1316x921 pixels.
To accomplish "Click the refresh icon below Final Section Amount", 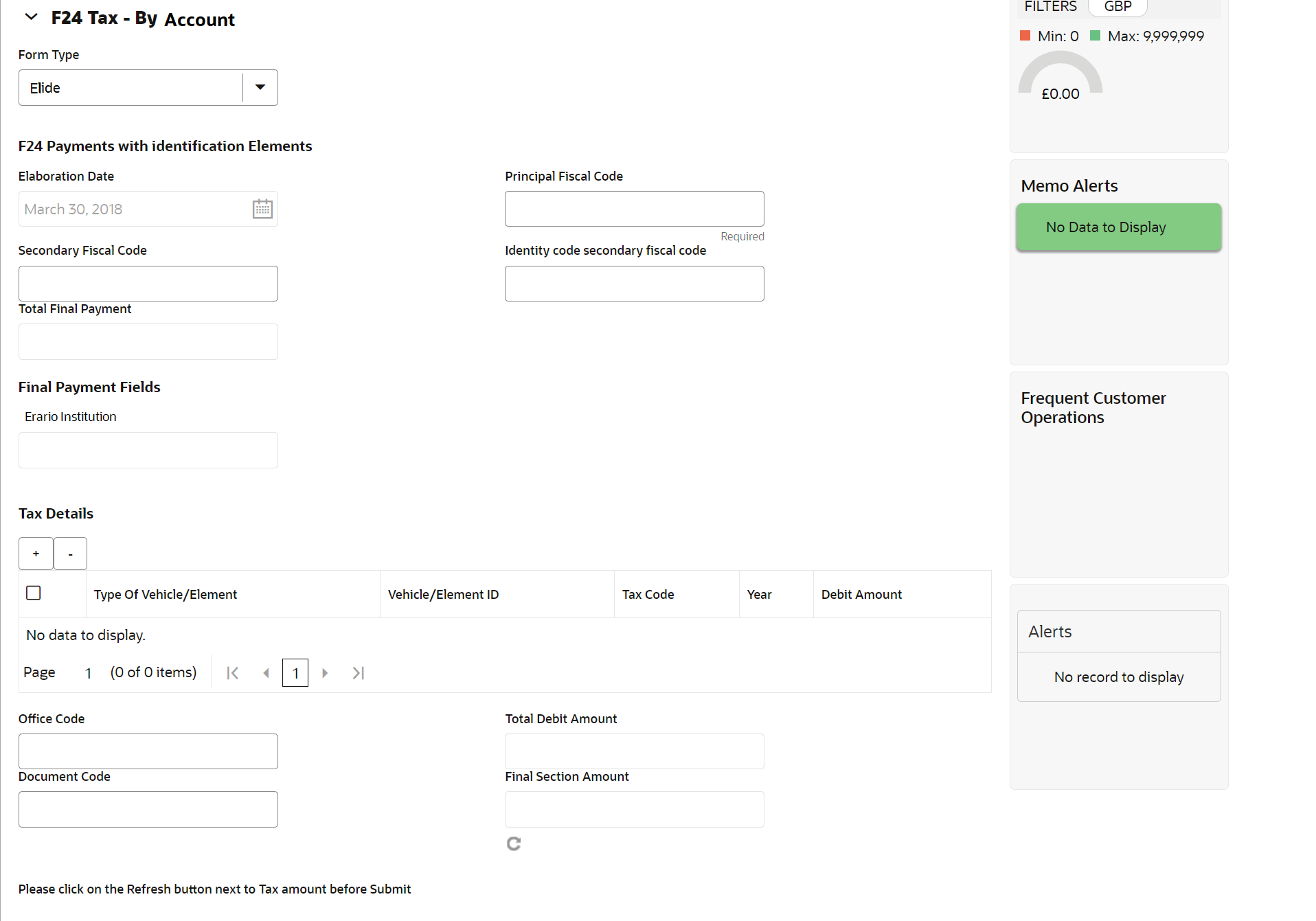I will click(514, 843).
